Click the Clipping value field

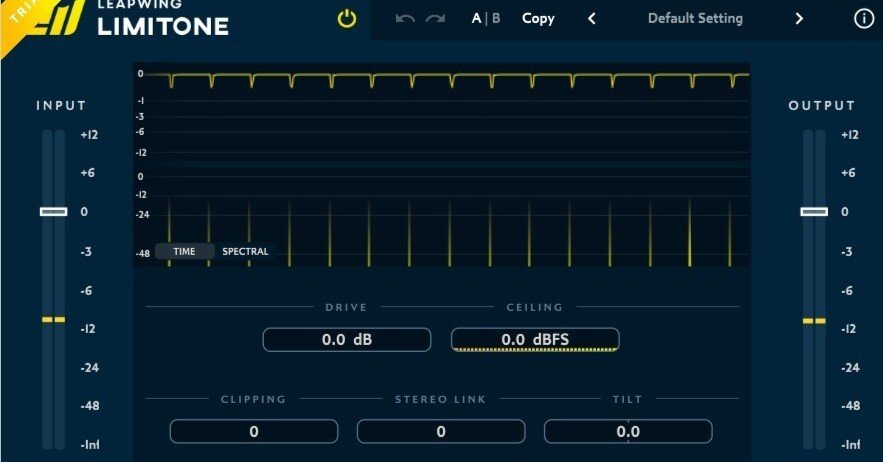pos(254,432)
